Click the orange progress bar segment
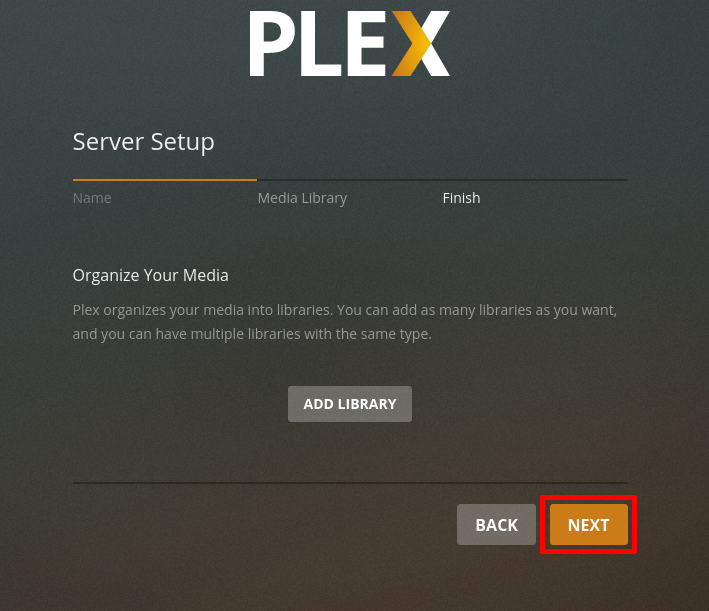Image resolution: width=709 pixels, height=611 pixels. click(x=165, y=180)
